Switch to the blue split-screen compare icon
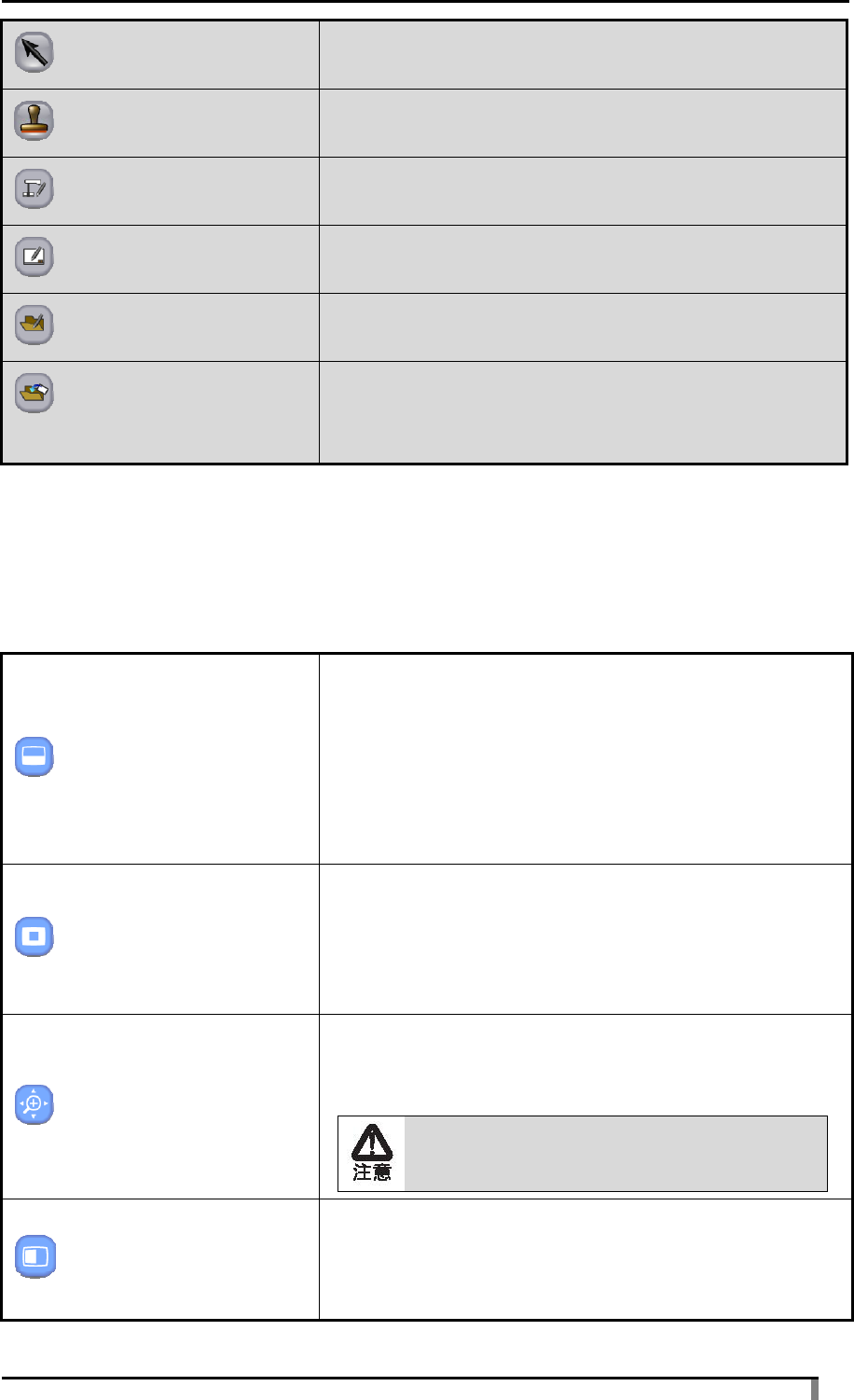854x1400 pixels. (34, 1256)
